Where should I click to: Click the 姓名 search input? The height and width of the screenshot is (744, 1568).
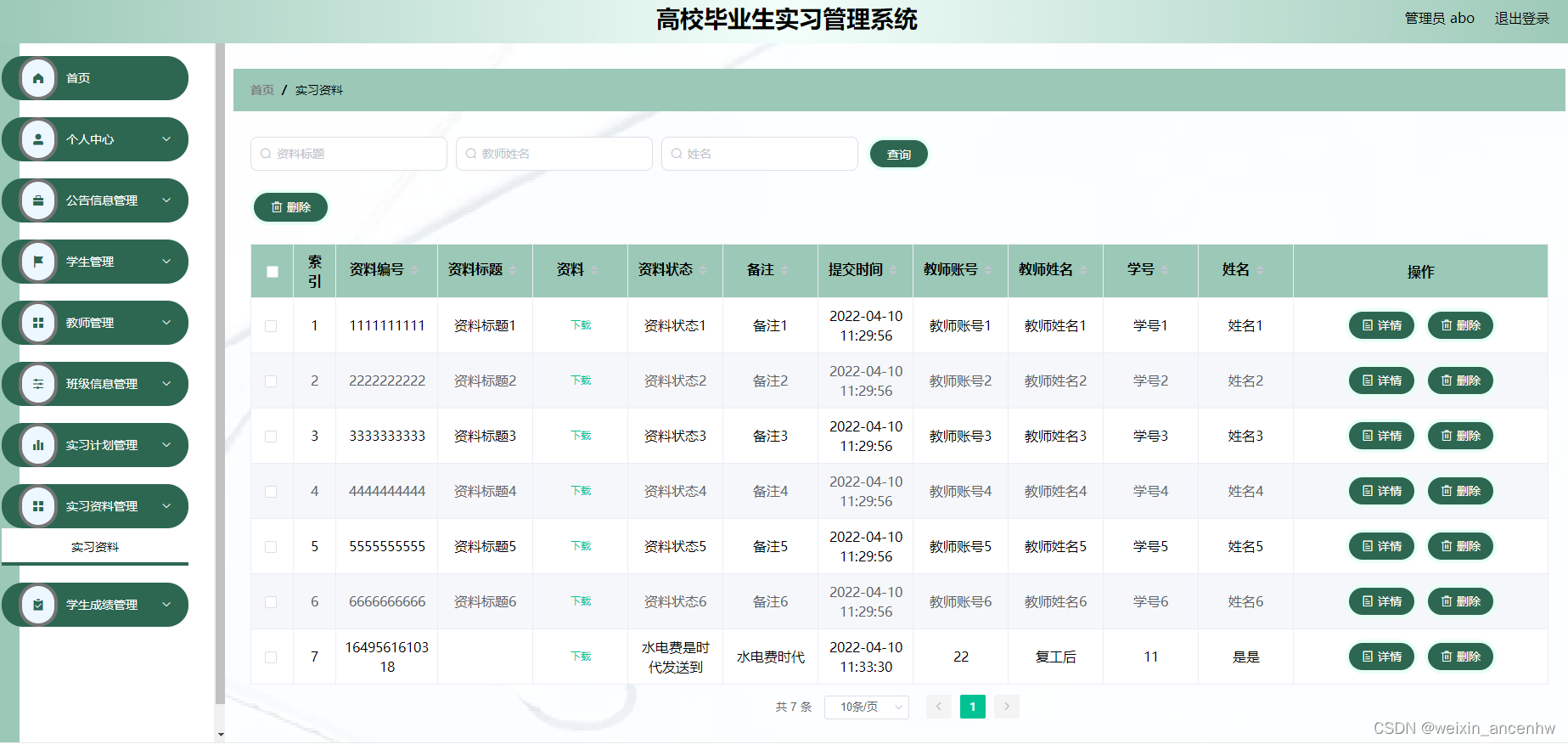pyautogui.click(x=760, y=154)
